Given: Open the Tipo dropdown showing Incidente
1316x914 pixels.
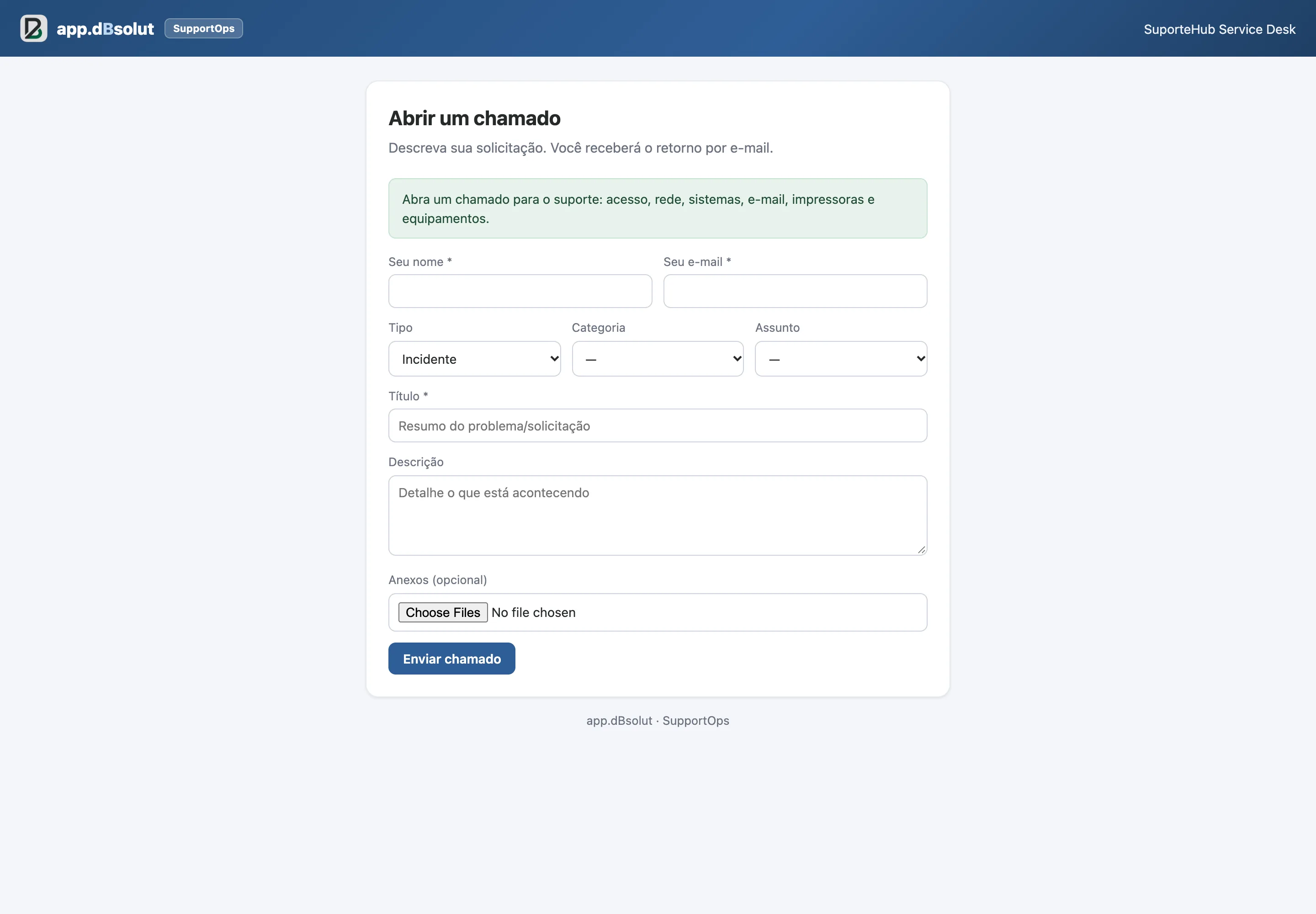Looking at the screenshot, I should (x=474, y=359).
